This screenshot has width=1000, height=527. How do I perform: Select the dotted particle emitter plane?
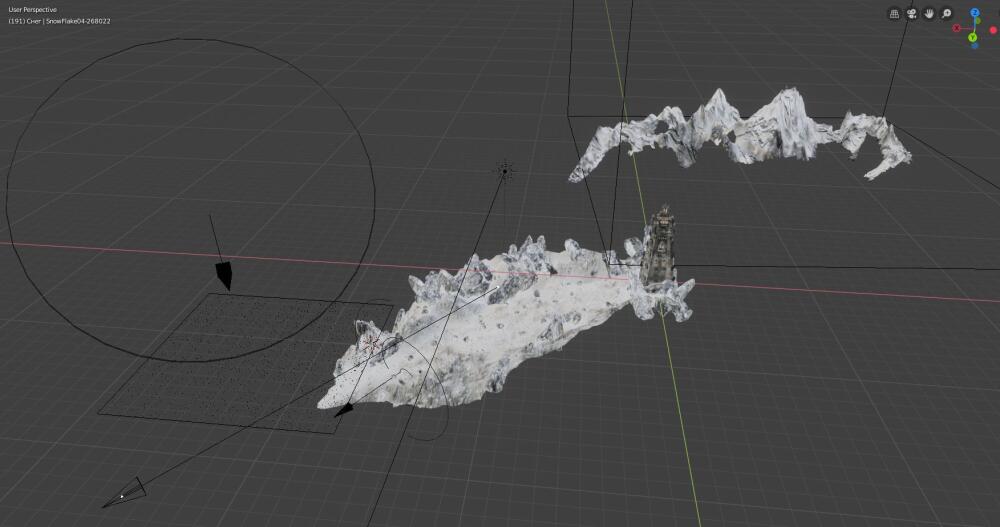[x=246, y=362]
